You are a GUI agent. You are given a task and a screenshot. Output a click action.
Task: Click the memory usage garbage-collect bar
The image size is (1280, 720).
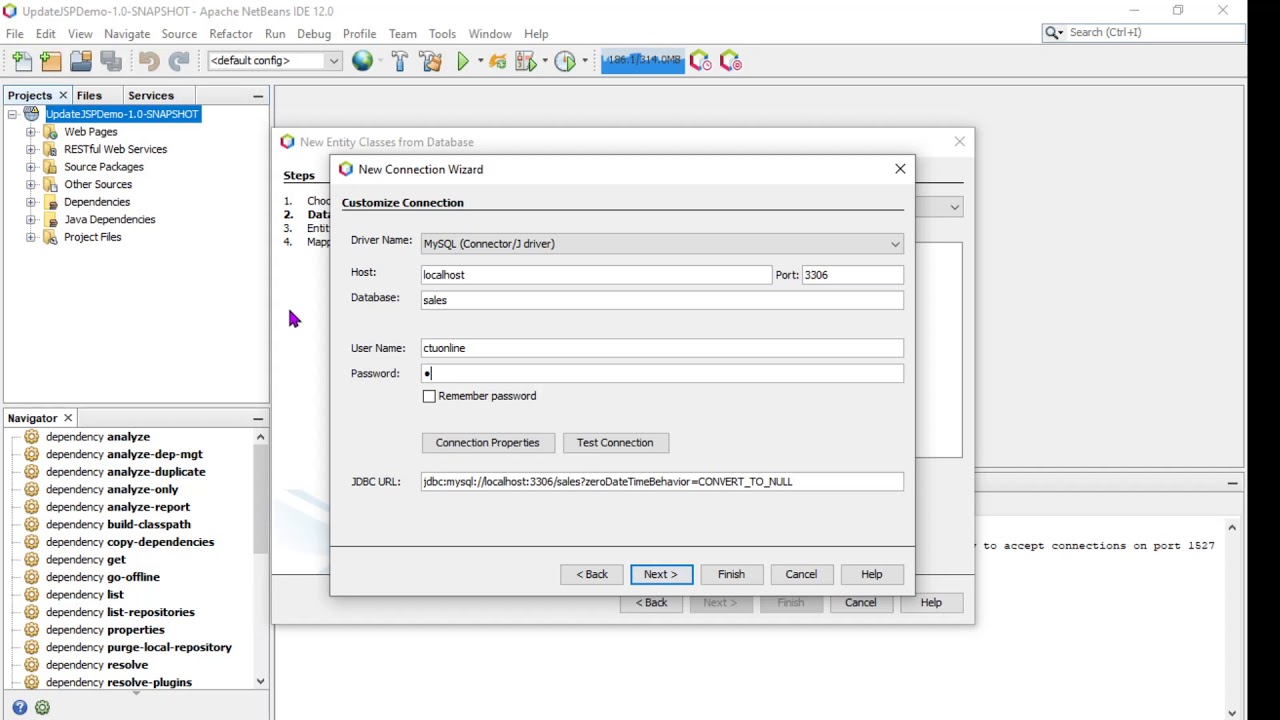click(642, 61)
